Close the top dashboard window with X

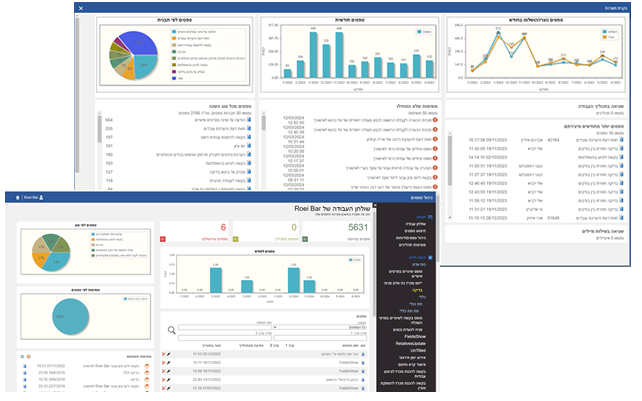[81, 7]
